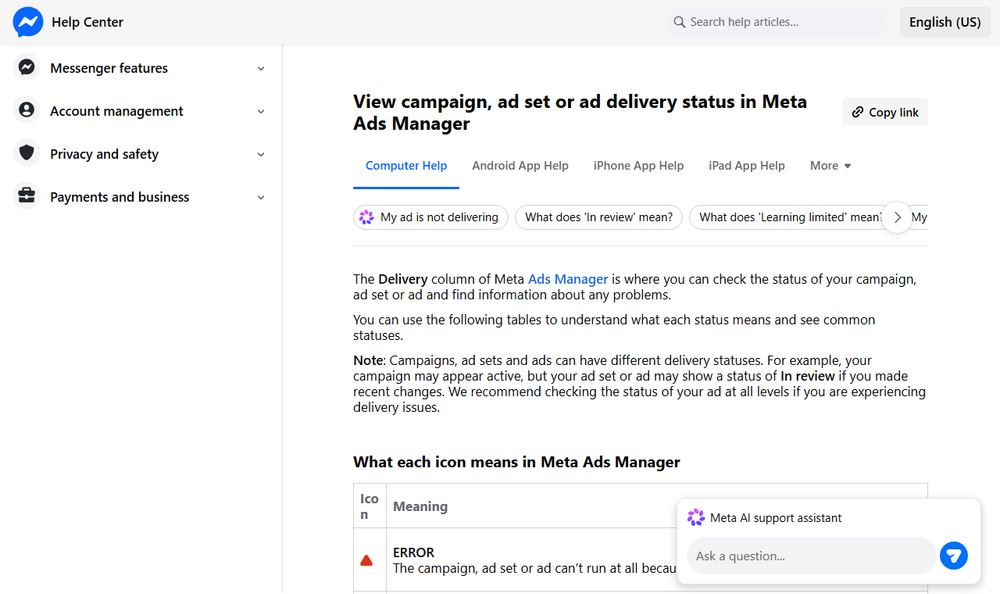Click the Payments and business briefcase icon
This screenshot has height=594, width=1000.
[x=27, y=196]
